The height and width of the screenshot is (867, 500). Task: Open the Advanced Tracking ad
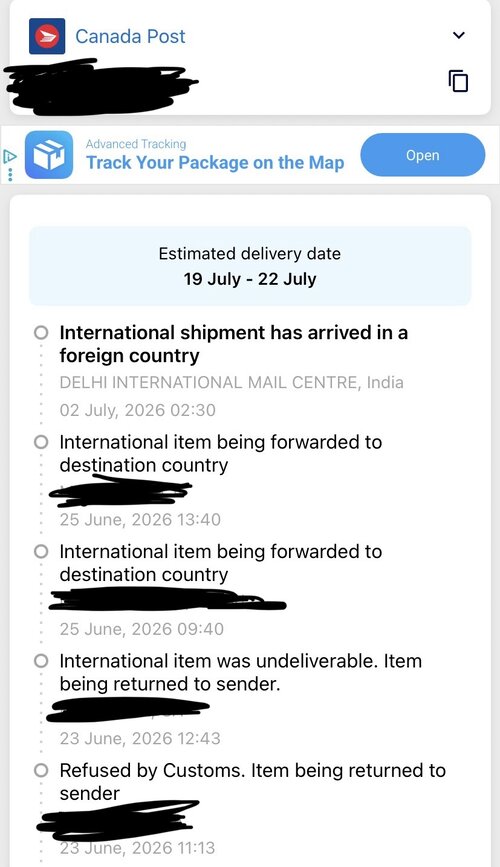423,155
